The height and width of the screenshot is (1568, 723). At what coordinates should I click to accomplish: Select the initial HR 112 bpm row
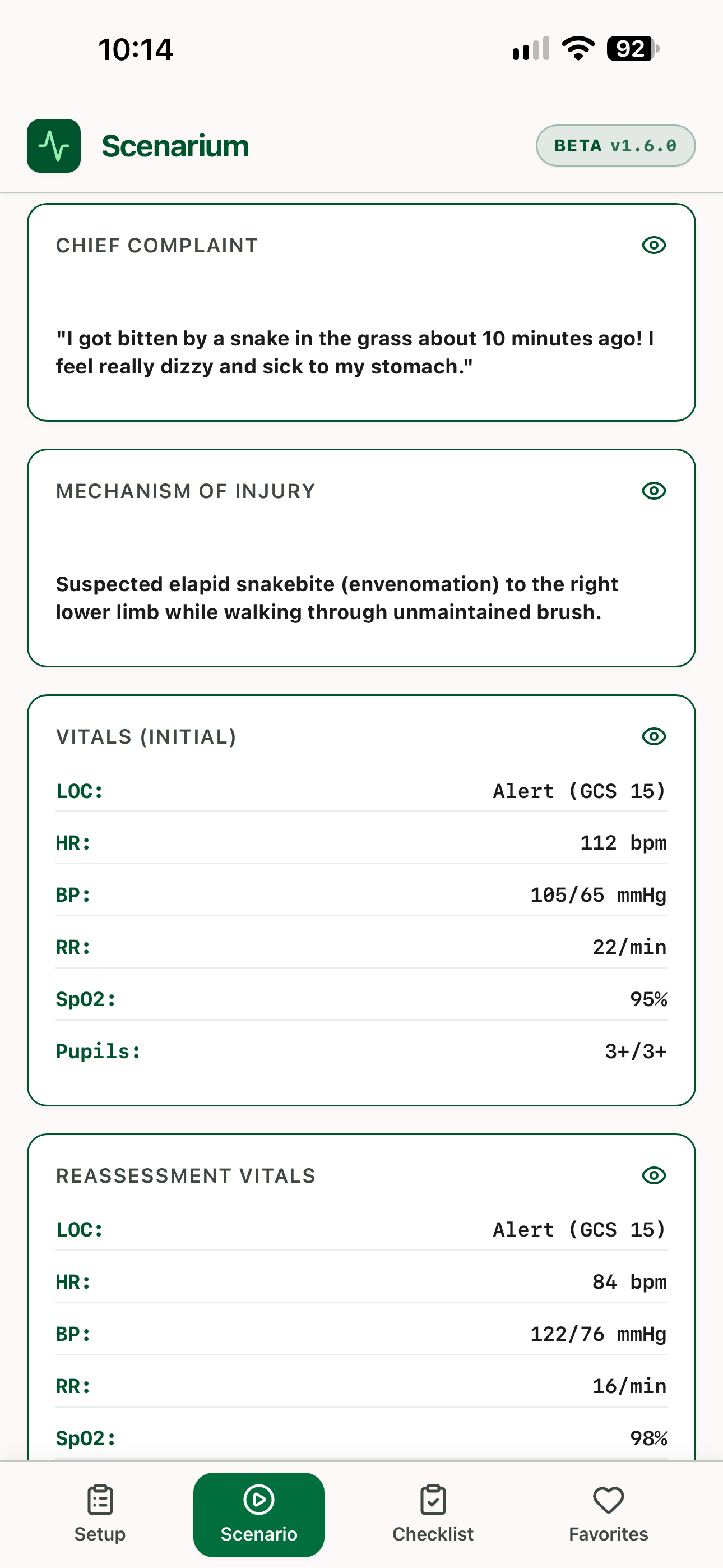coord(361,843)
